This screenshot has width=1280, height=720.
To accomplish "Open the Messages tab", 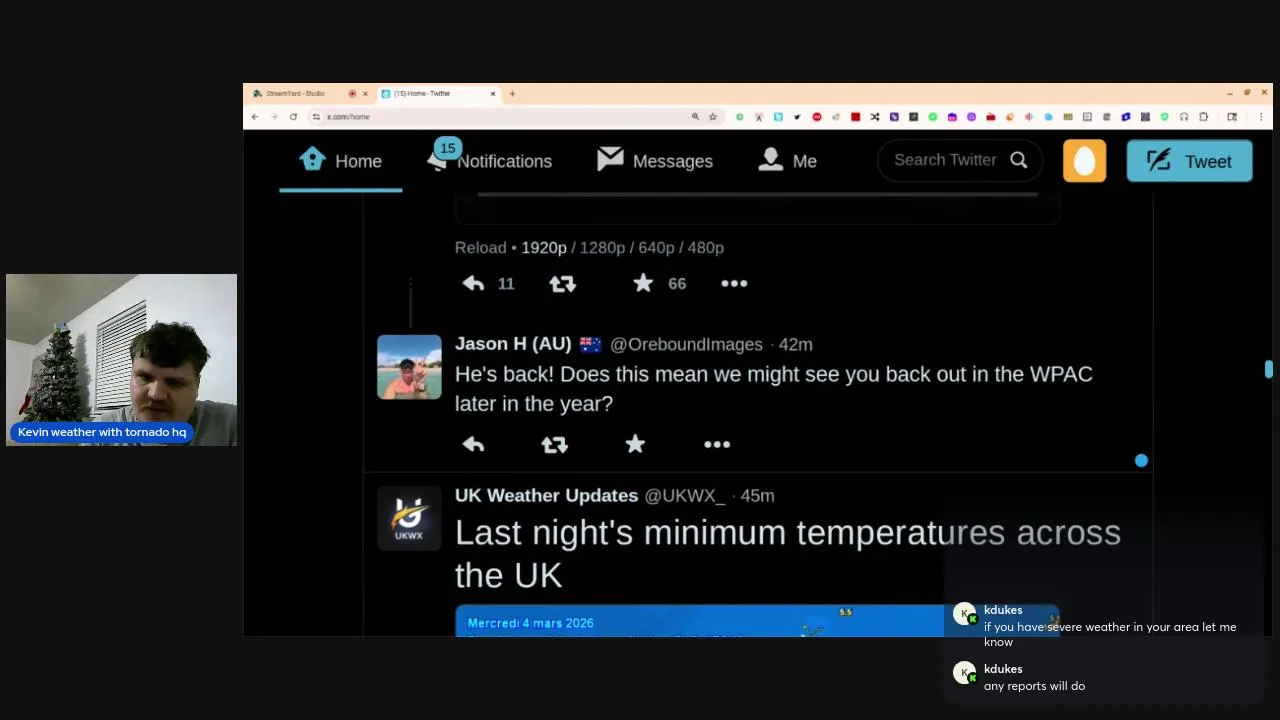I will pos(655,161).
